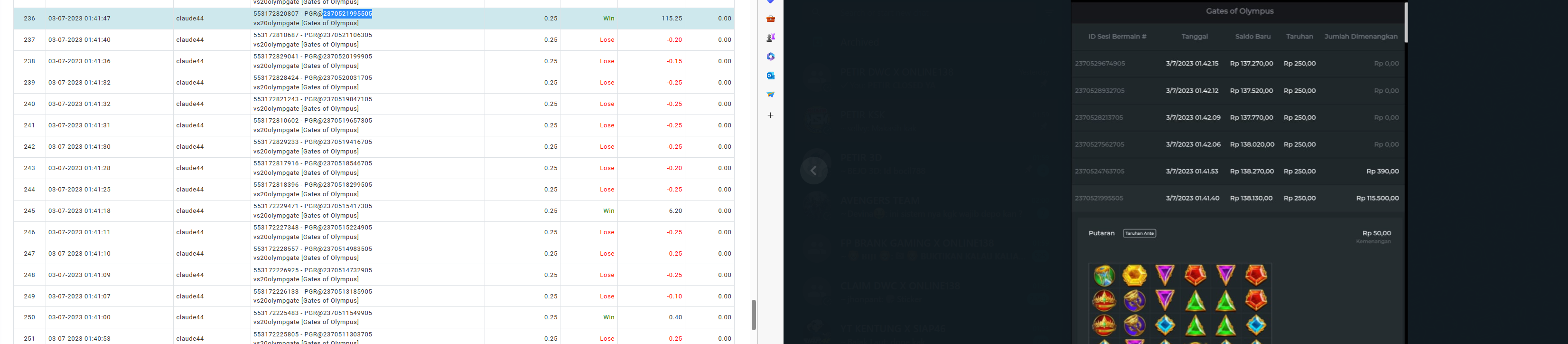Click the Win status in row 250
The width and height of the screenshot is (1568, 344).
(x=609, y=317)
